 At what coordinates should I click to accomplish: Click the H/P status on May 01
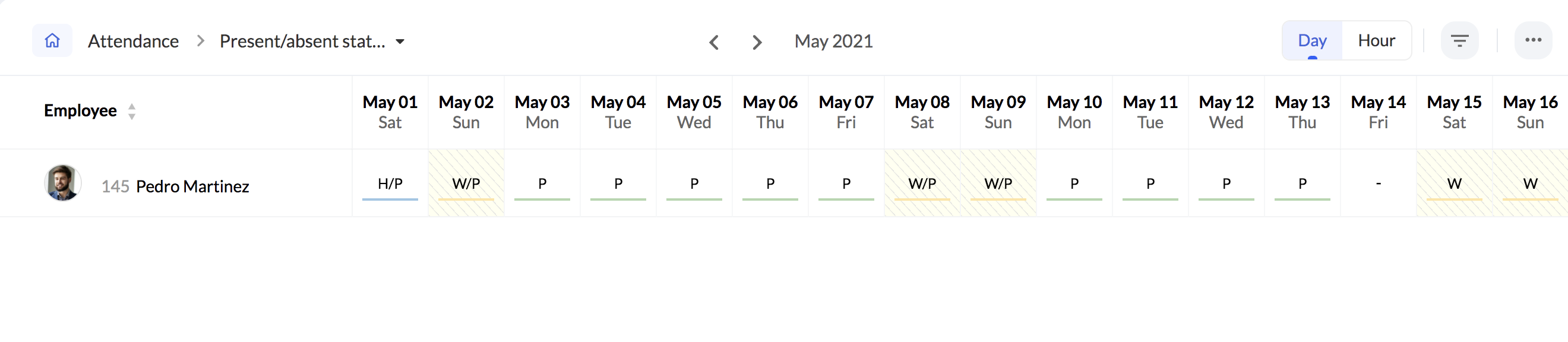390,184
